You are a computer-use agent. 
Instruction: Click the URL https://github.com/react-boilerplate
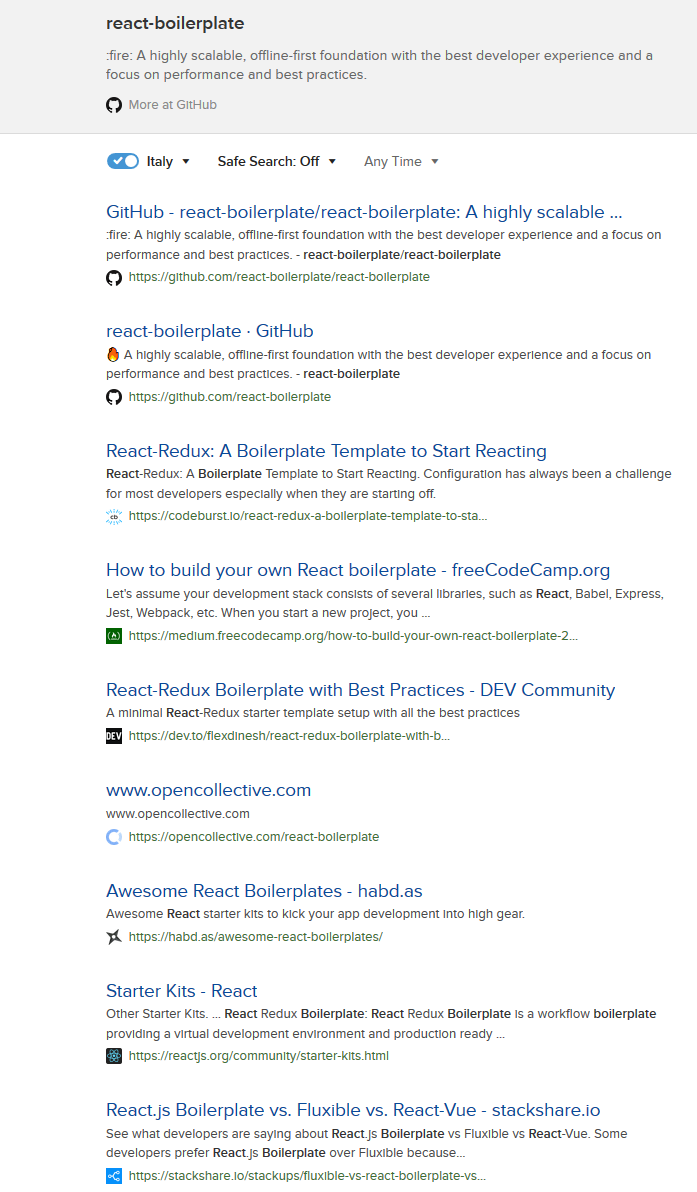(230, 397)
